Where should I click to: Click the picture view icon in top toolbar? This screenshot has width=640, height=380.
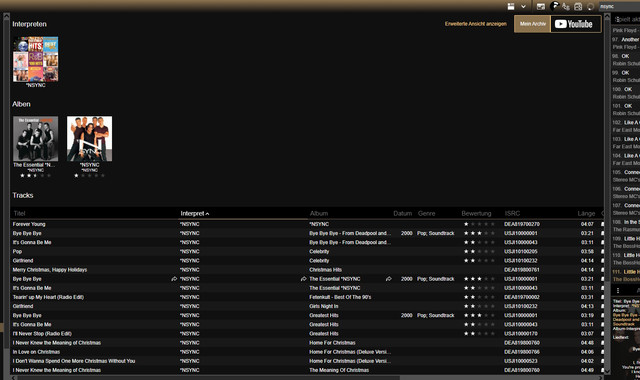541,7
